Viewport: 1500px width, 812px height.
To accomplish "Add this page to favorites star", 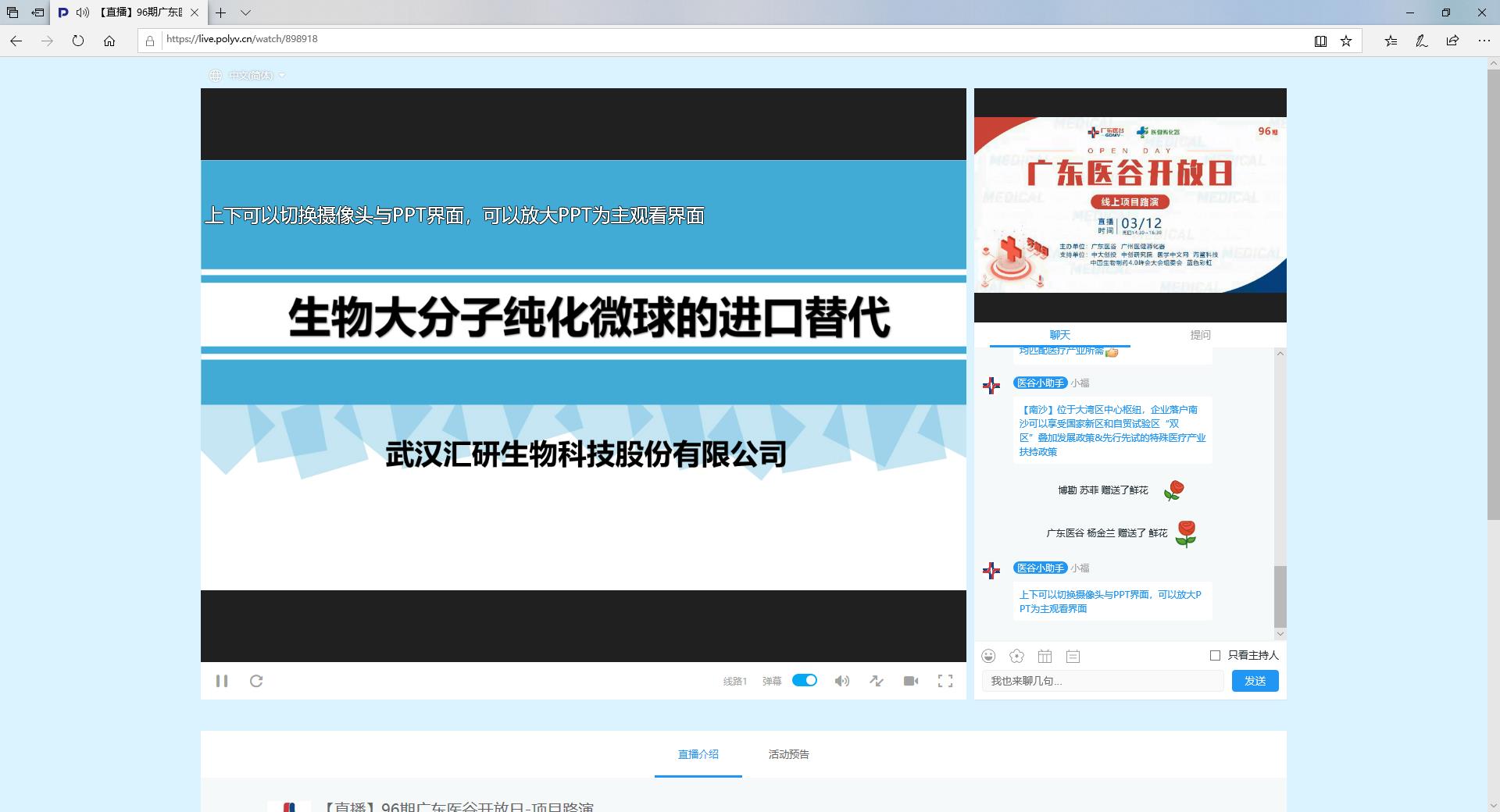I will 1346,41.
